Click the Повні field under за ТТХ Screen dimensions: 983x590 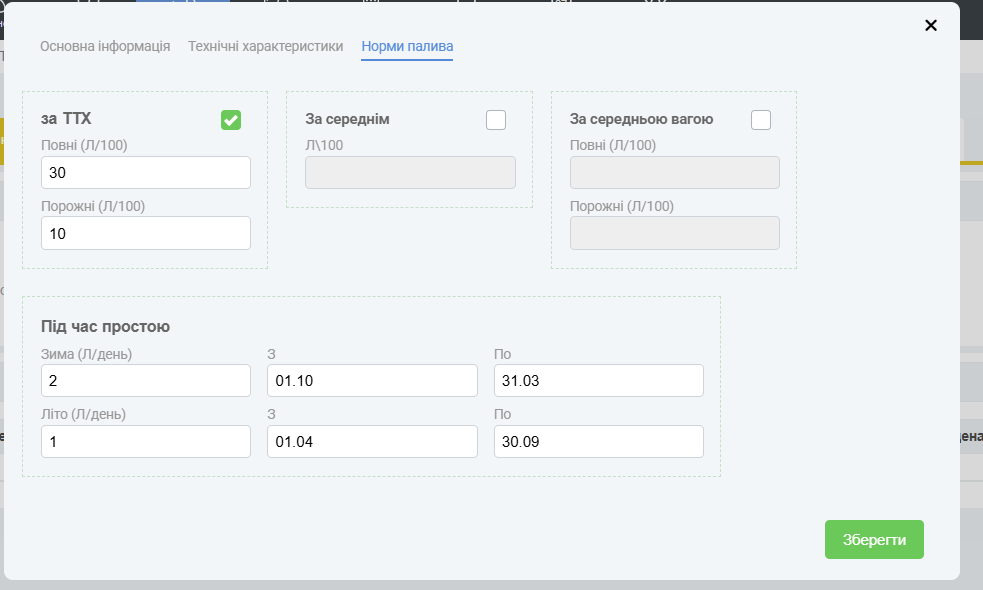(146, 173)
